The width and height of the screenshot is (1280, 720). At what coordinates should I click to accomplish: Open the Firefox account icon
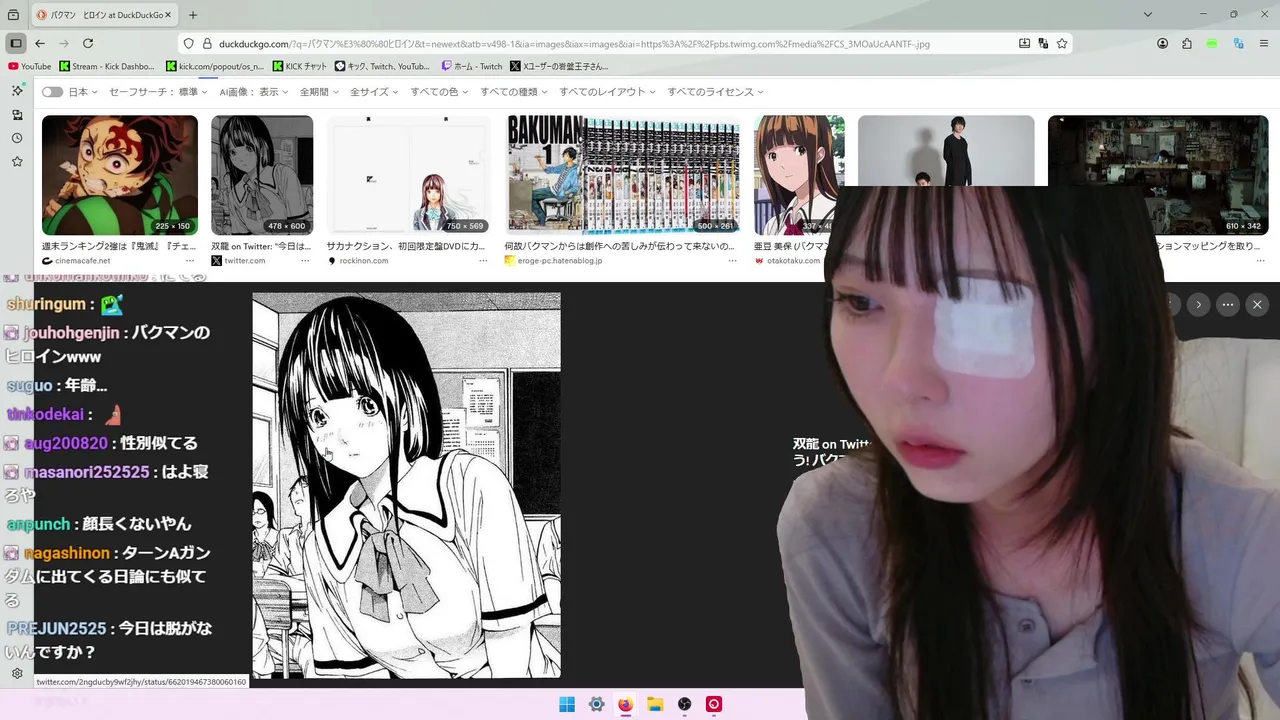(1163, 44)
